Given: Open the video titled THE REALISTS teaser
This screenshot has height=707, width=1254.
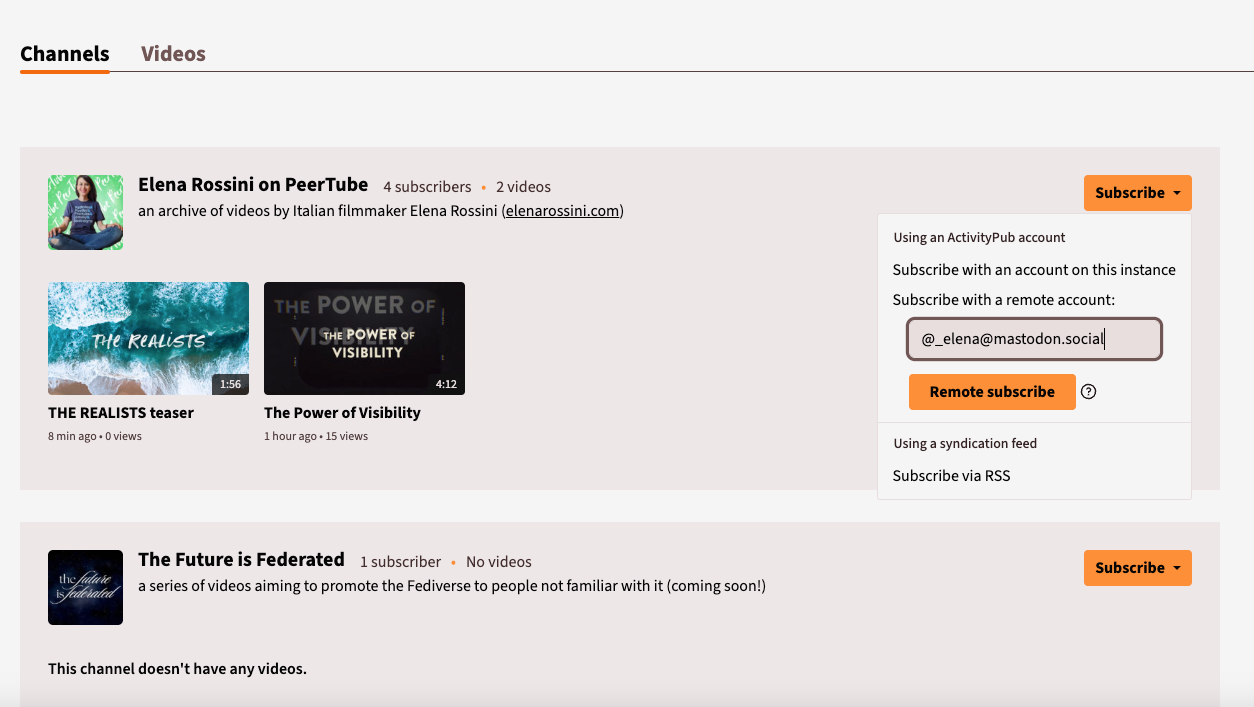Looking at the screenshot, I should pos(121,412).
